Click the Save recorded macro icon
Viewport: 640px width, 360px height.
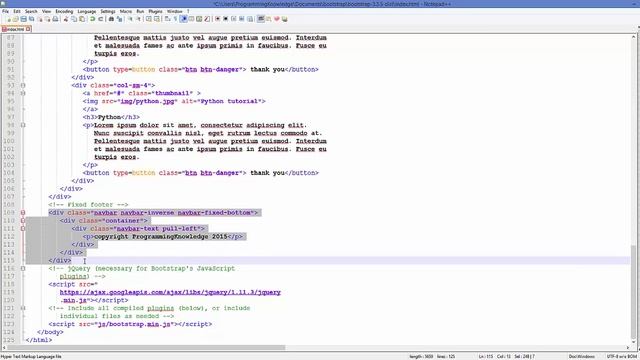point(250,19)
